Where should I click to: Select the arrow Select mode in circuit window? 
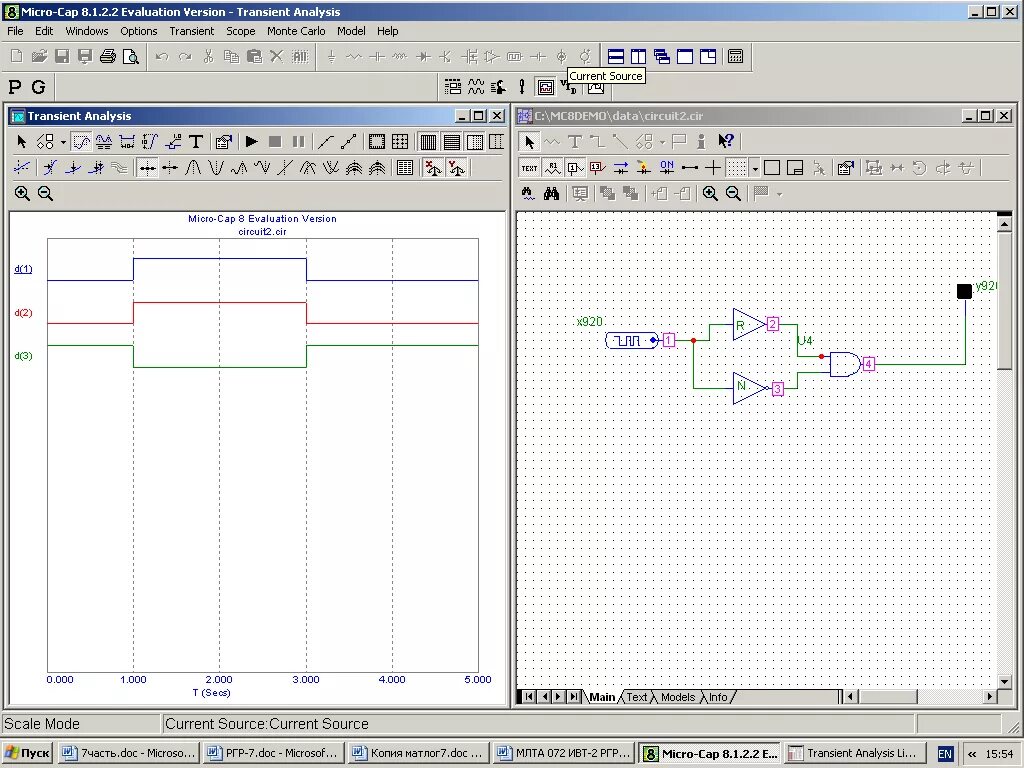point(529,142)
